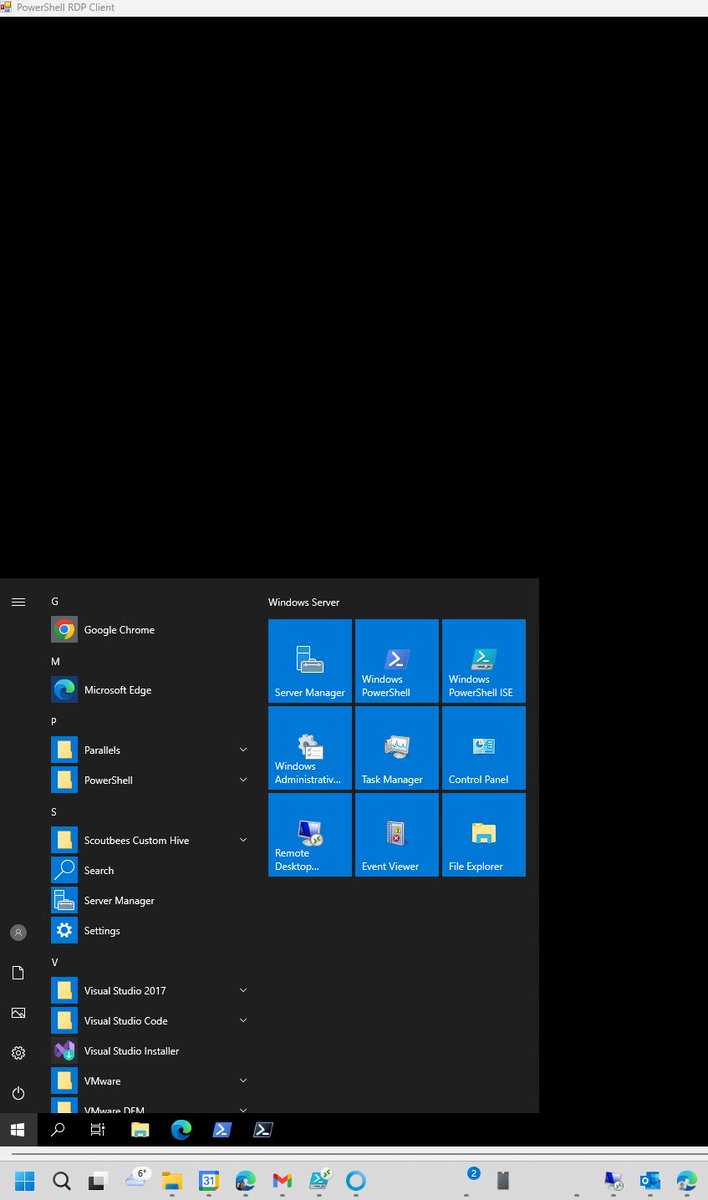
Task: Open Pictures from the Start sidebar
Action: coord(18,1013)
